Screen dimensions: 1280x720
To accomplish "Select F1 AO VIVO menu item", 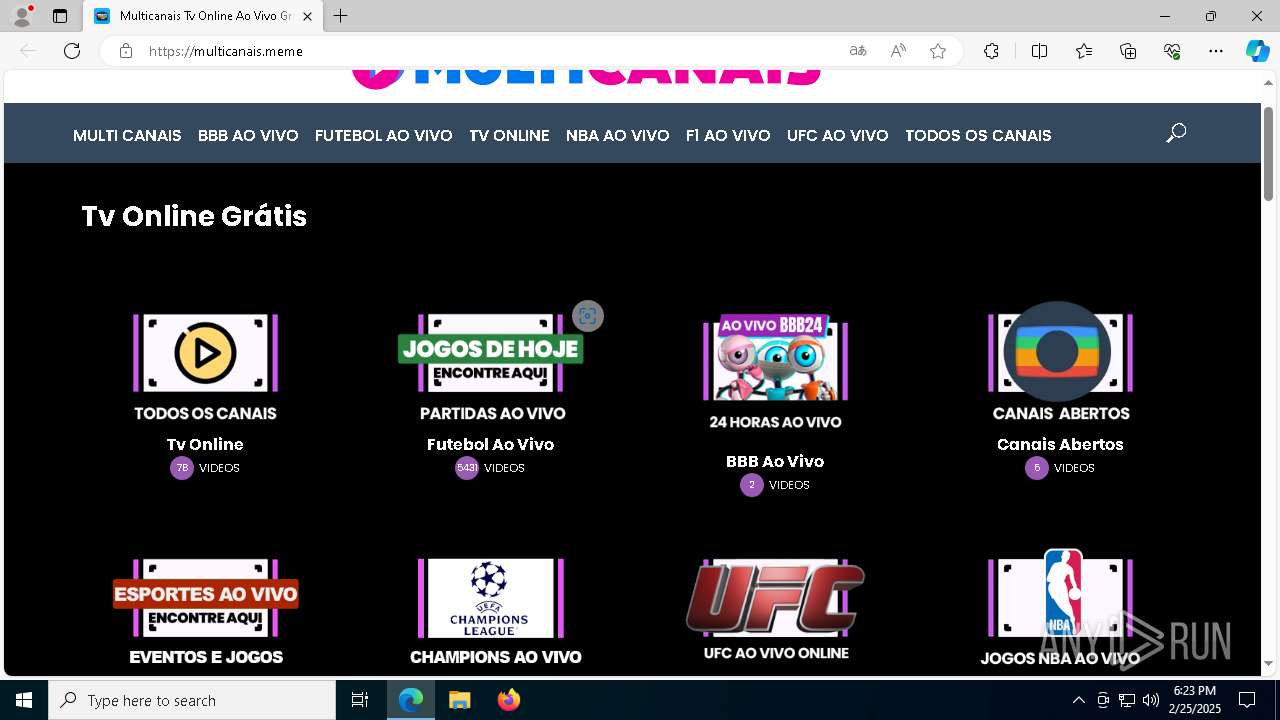I will [x=728, y=135].
